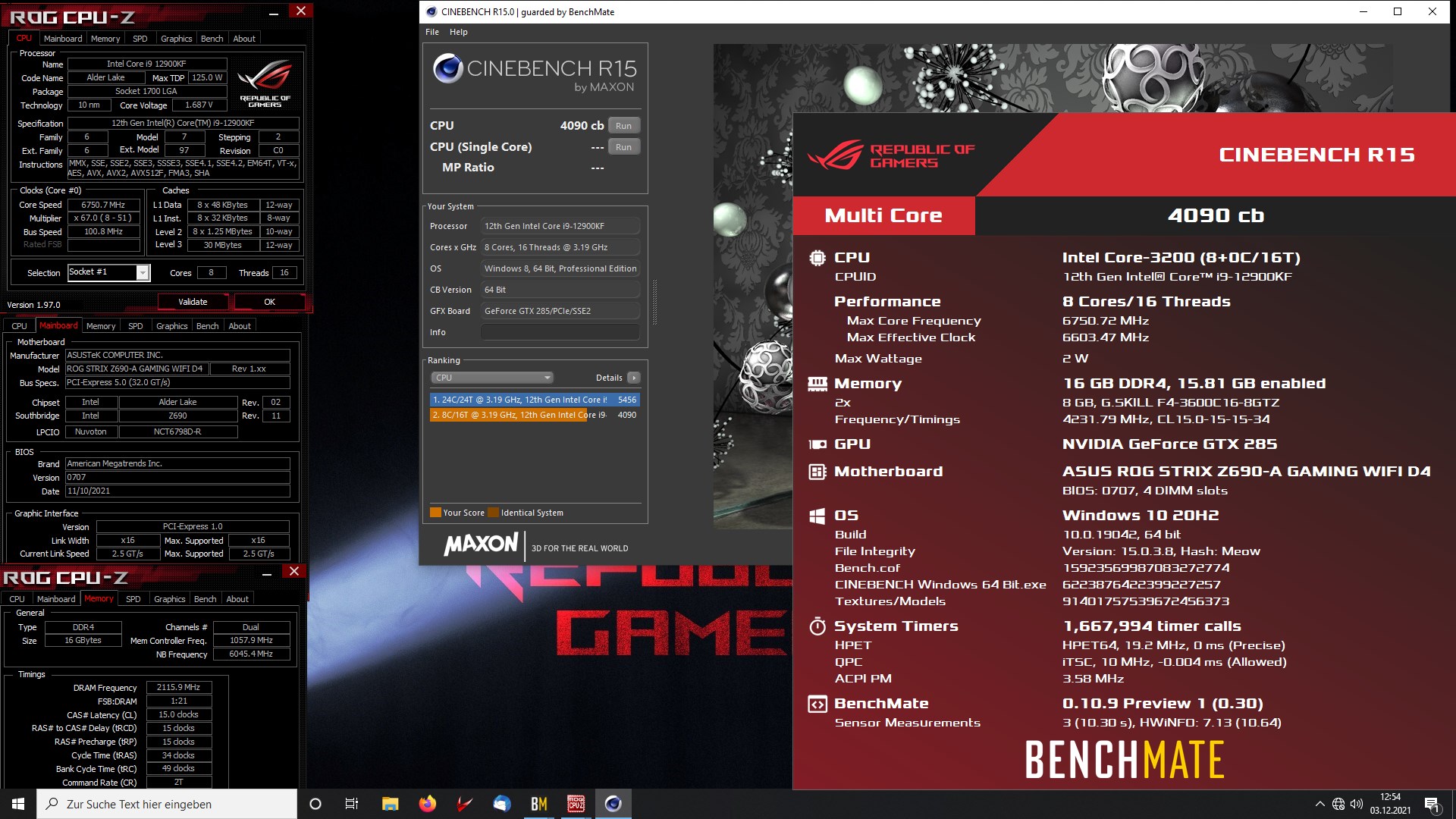The height and width of the screenshot is (819, 1456).
Task: Open SPD tab in middle CPU-Z window
Action: [136, 326]
